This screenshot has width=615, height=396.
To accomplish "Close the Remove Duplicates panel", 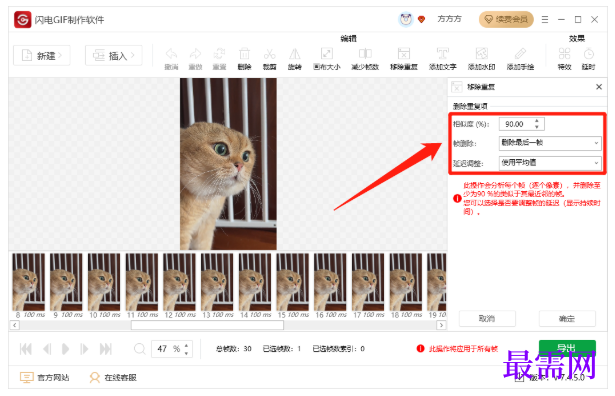I will [x=599, y=87].
